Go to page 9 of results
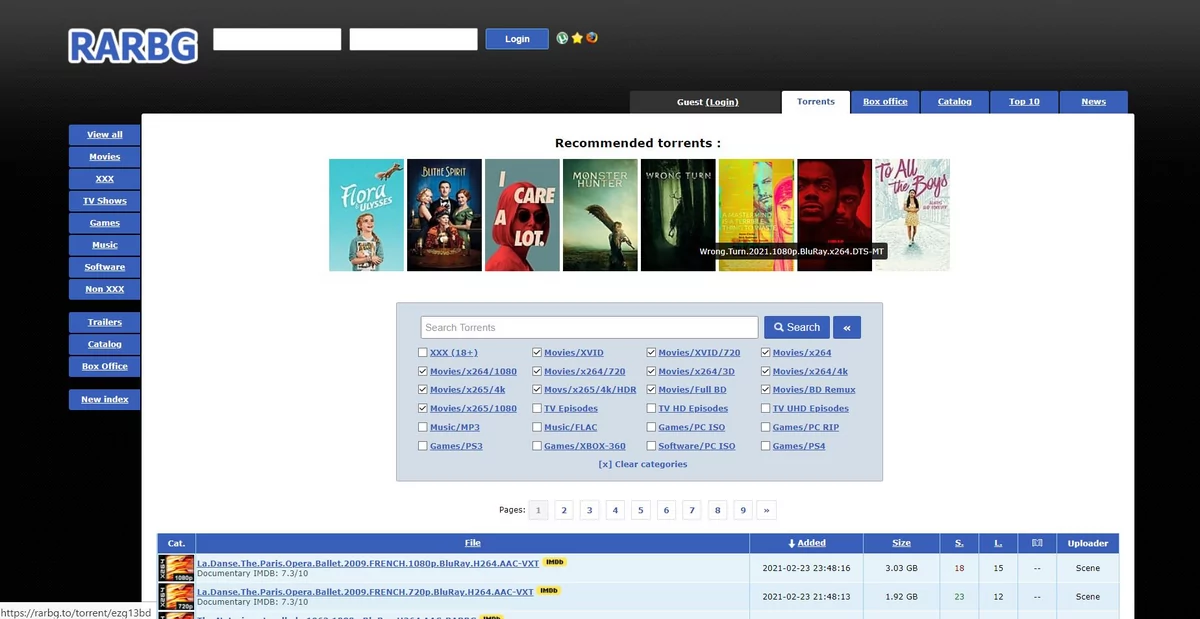1200x619 pixels. 742,510
